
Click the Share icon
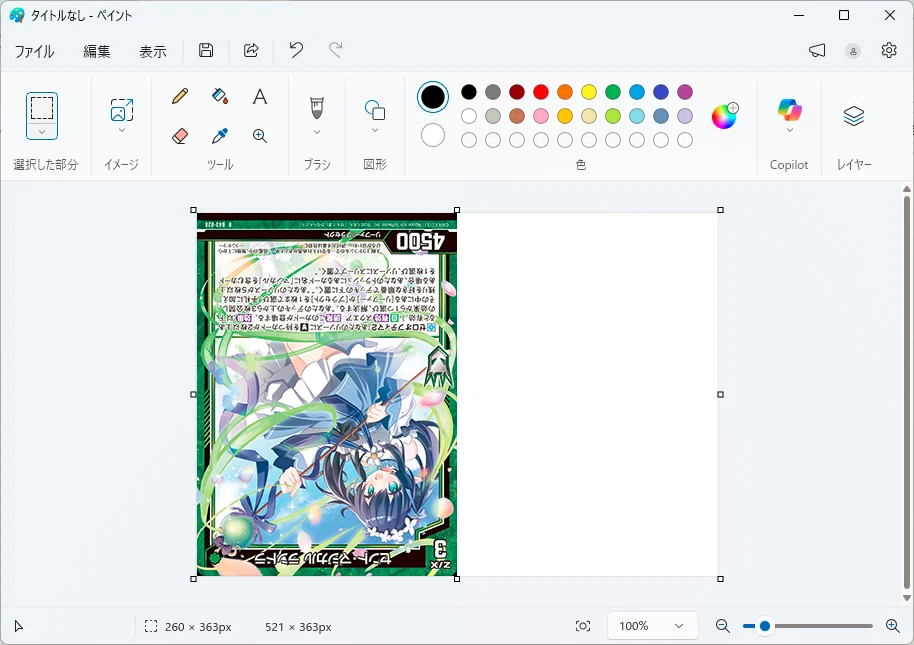251,50
